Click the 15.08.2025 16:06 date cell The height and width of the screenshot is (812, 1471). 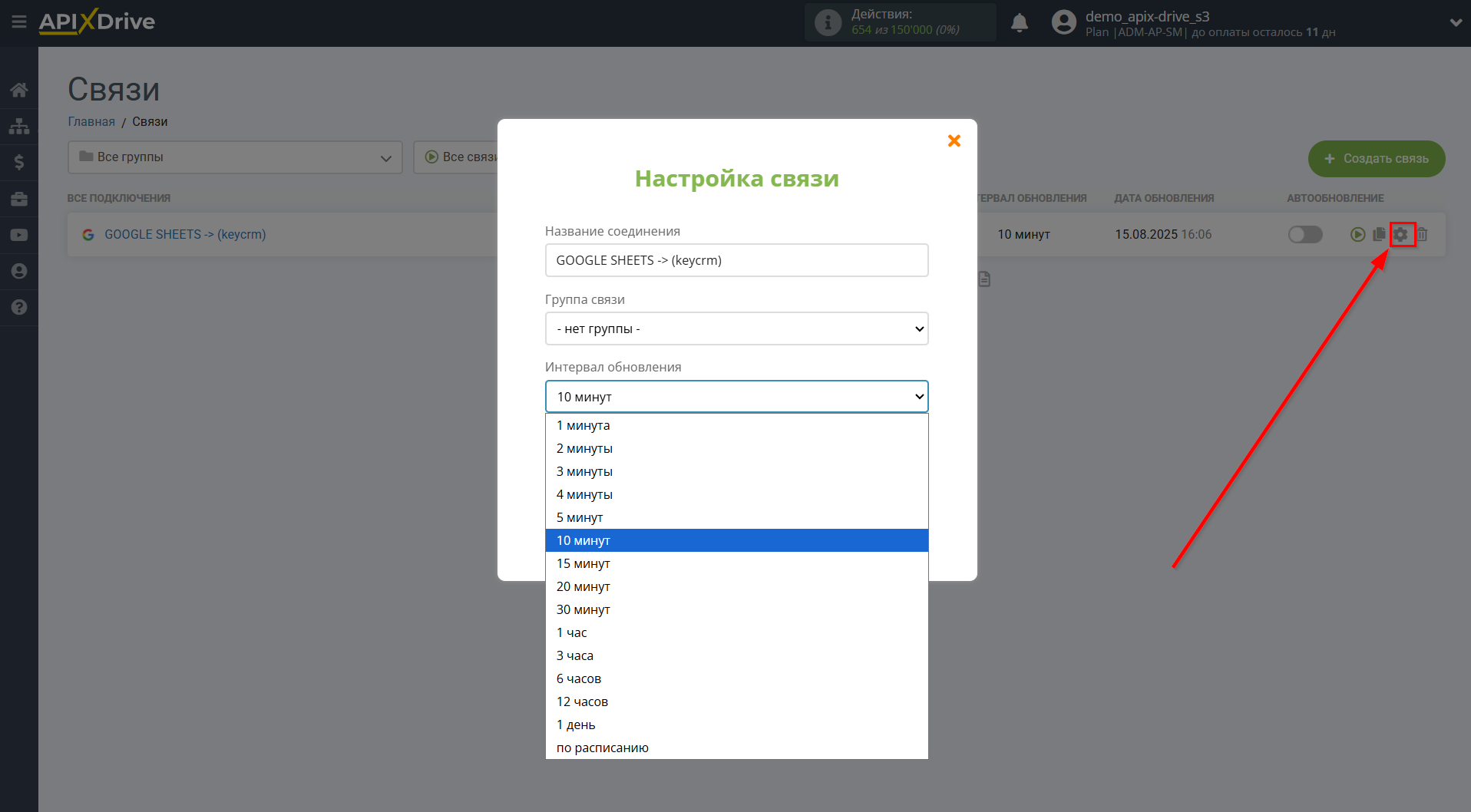click(x=1163, y=234)
